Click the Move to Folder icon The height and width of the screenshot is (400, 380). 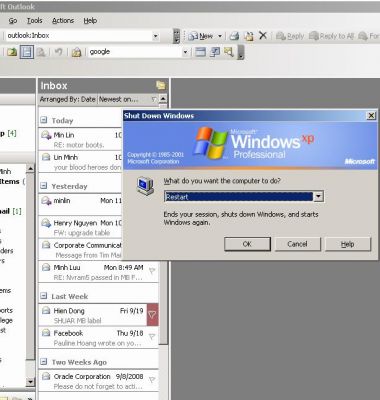[x=249, y=36]
